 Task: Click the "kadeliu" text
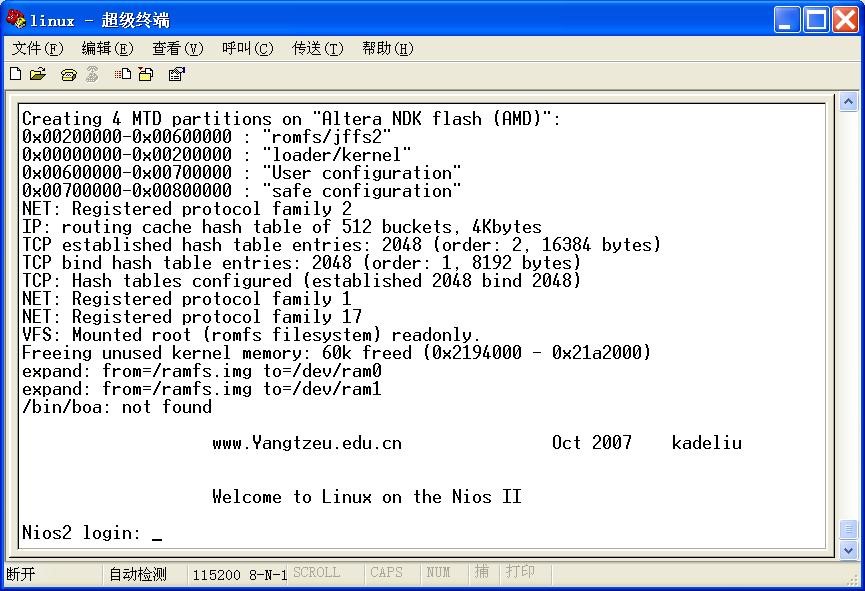(x=707, y=443)
